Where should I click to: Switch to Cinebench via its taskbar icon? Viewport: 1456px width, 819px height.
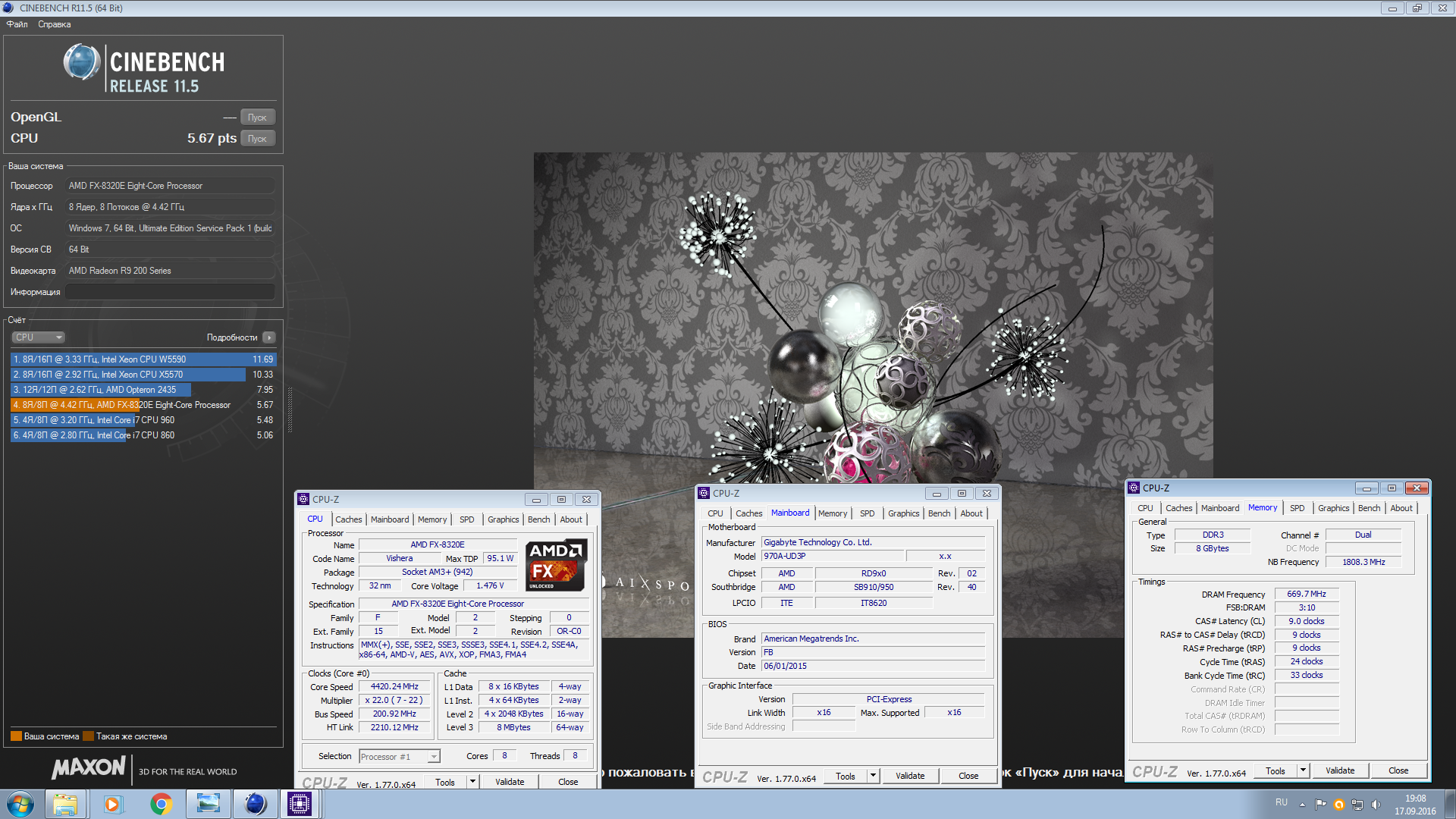click(255, 804)
